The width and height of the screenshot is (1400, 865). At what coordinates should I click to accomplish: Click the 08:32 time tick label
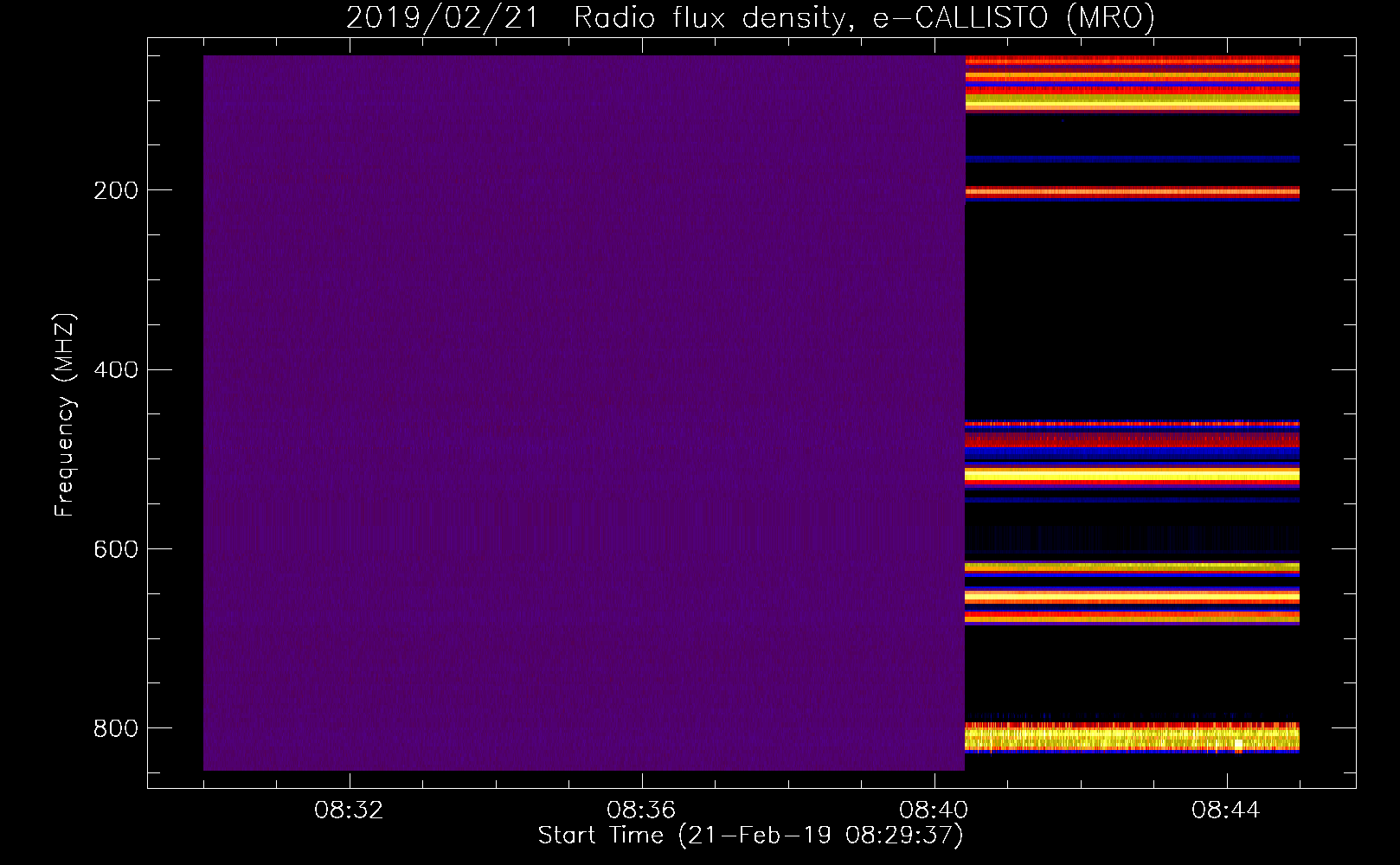tap(349, 811)
